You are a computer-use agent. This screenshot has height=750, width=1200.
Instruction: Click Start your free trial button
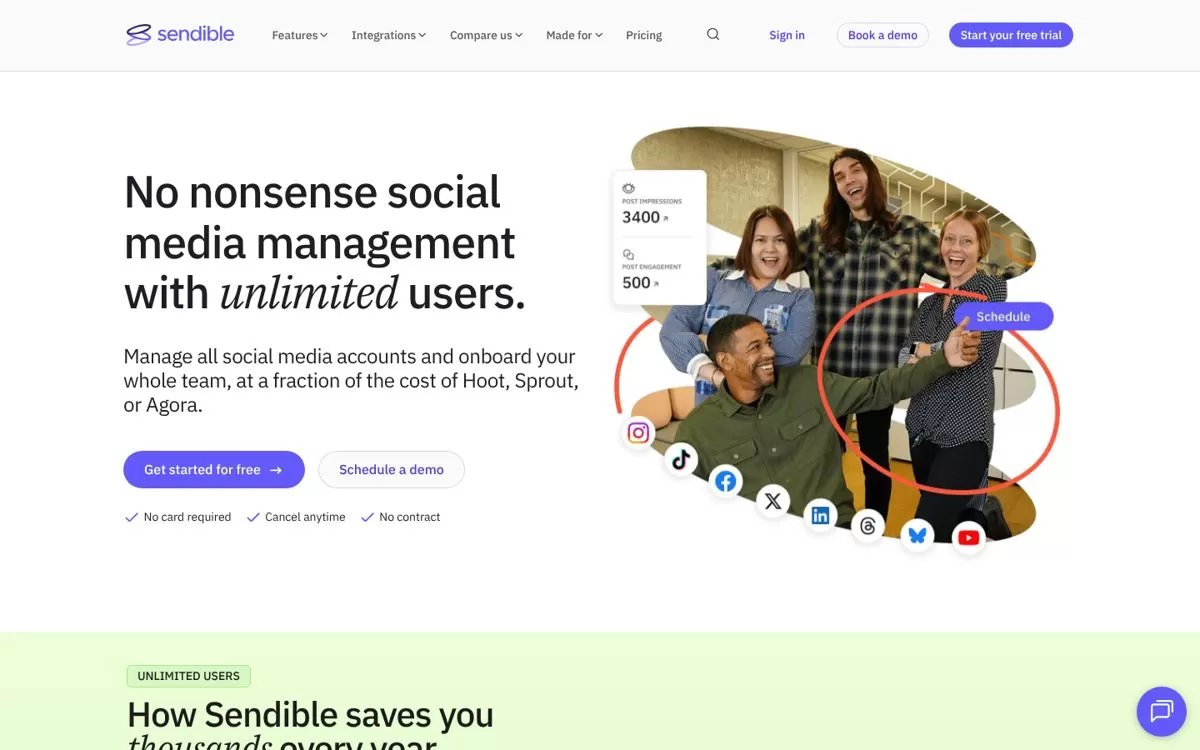coord(1011,35)
